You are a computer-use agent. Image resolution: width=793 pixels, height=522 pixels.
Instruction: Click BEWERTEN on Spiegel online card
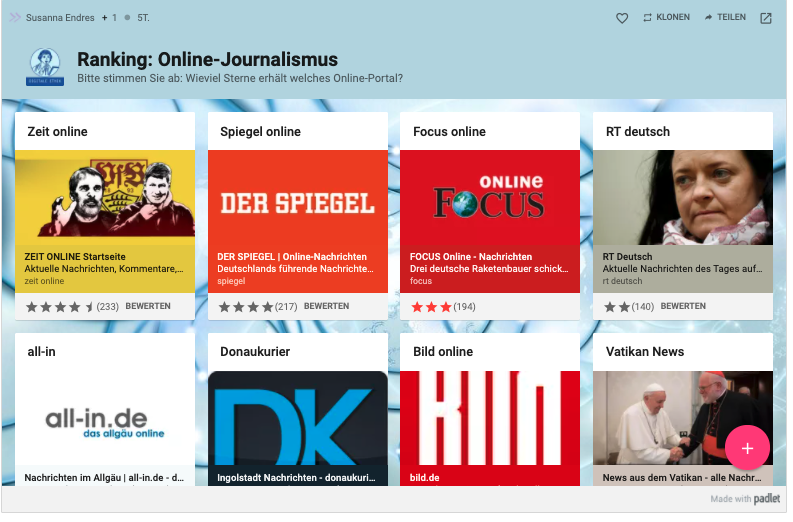point(326,306)
